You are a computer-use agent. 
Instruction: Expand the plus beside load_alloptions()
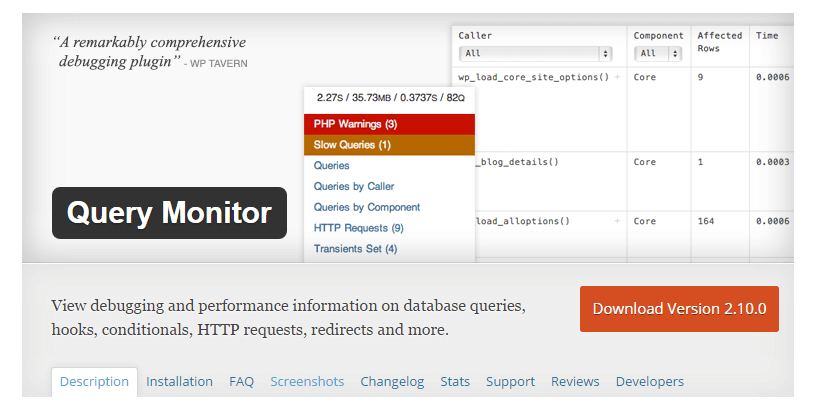tap(617, 221)
